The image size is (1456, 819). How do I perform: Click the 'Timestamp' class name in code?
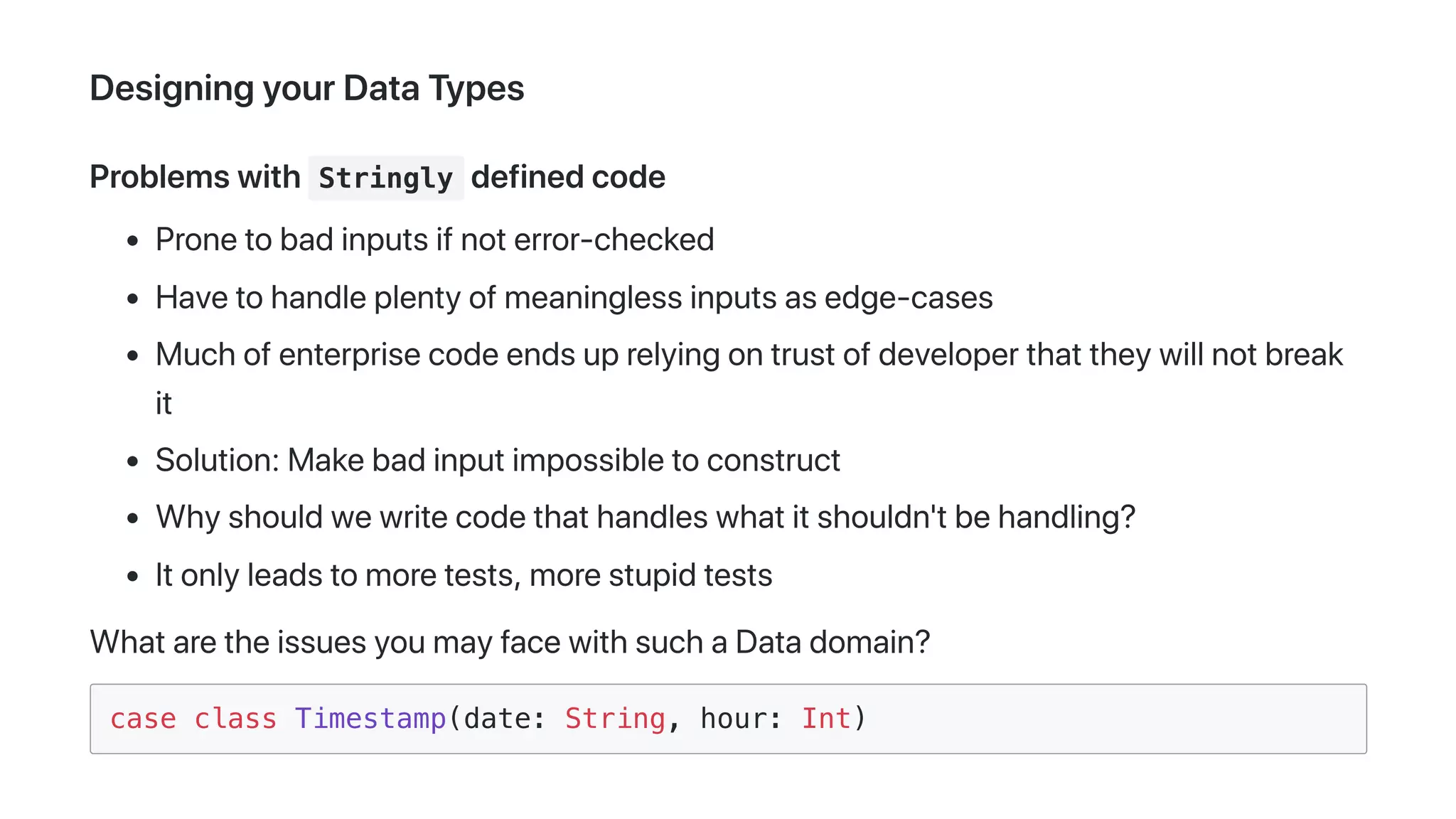point(370,719)
